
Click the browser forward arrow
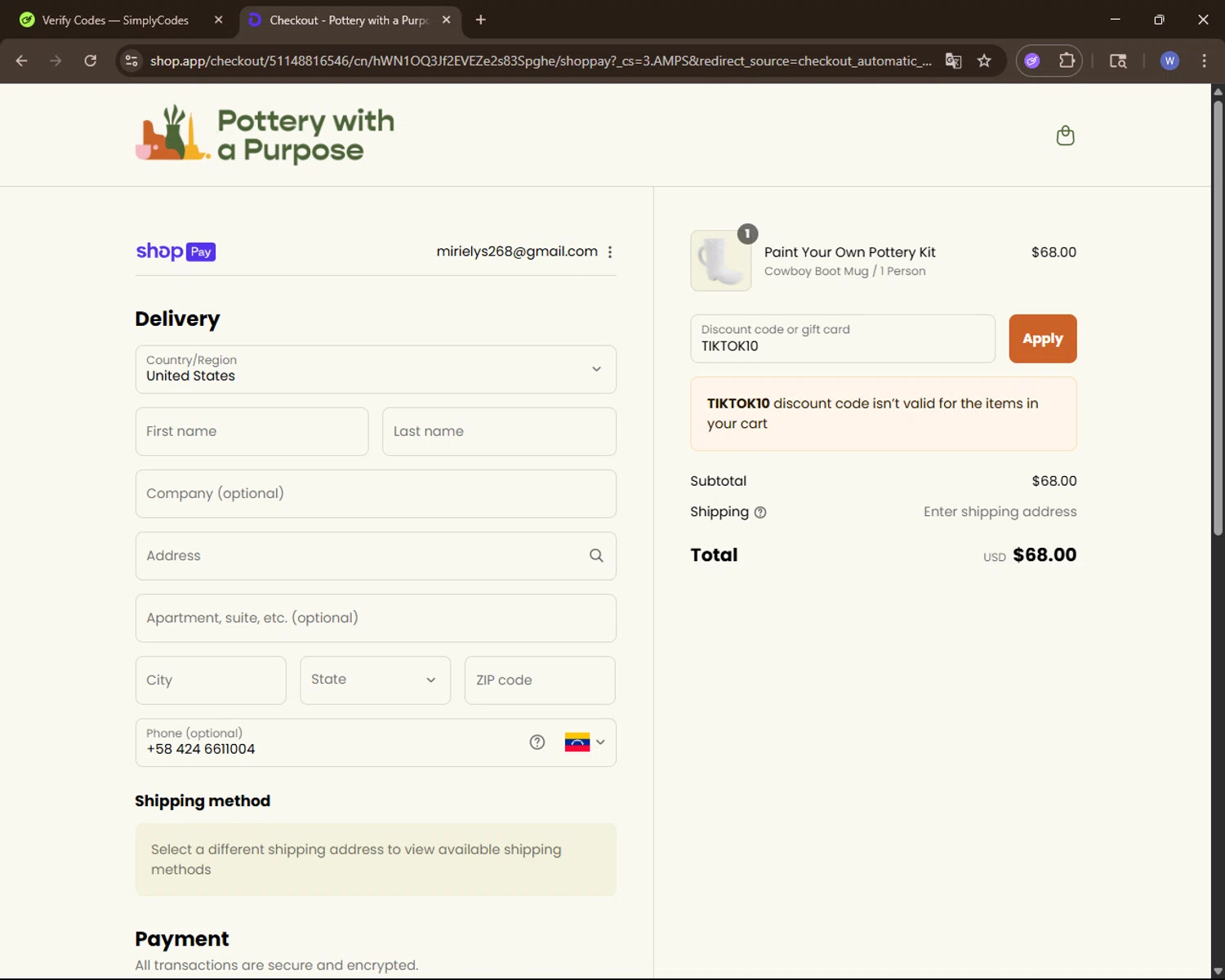[56, 60]
